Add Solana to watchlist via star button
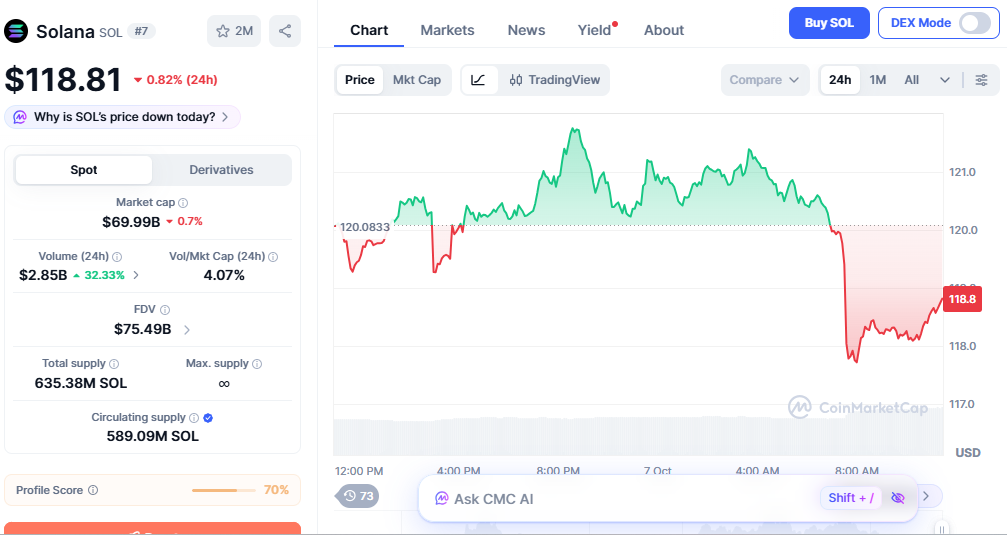This screenshot has height=535, width=1007. pyautogui.click(x=234, y=31)
